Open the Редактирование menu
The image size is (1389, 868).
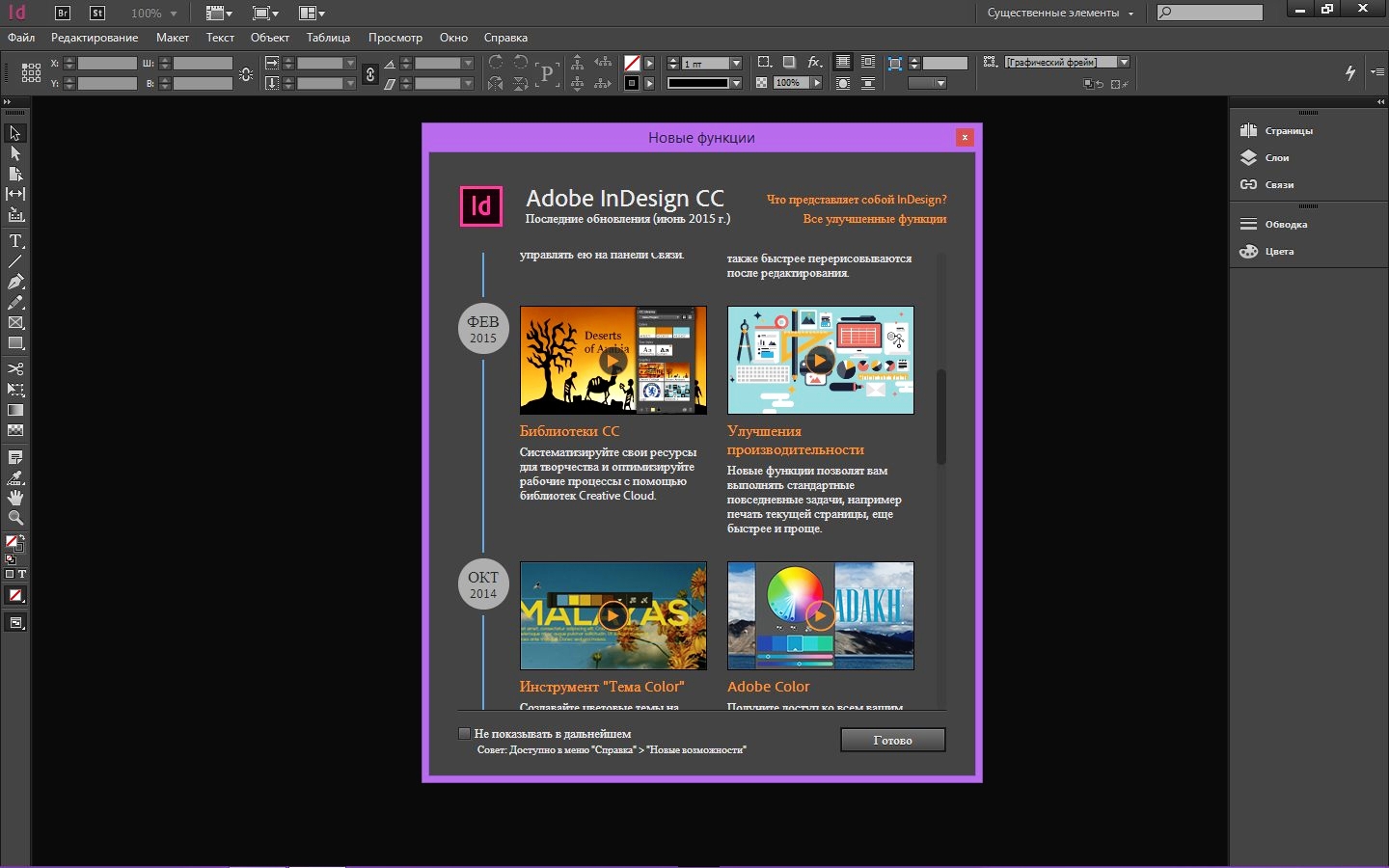click(x=95, y=38)
